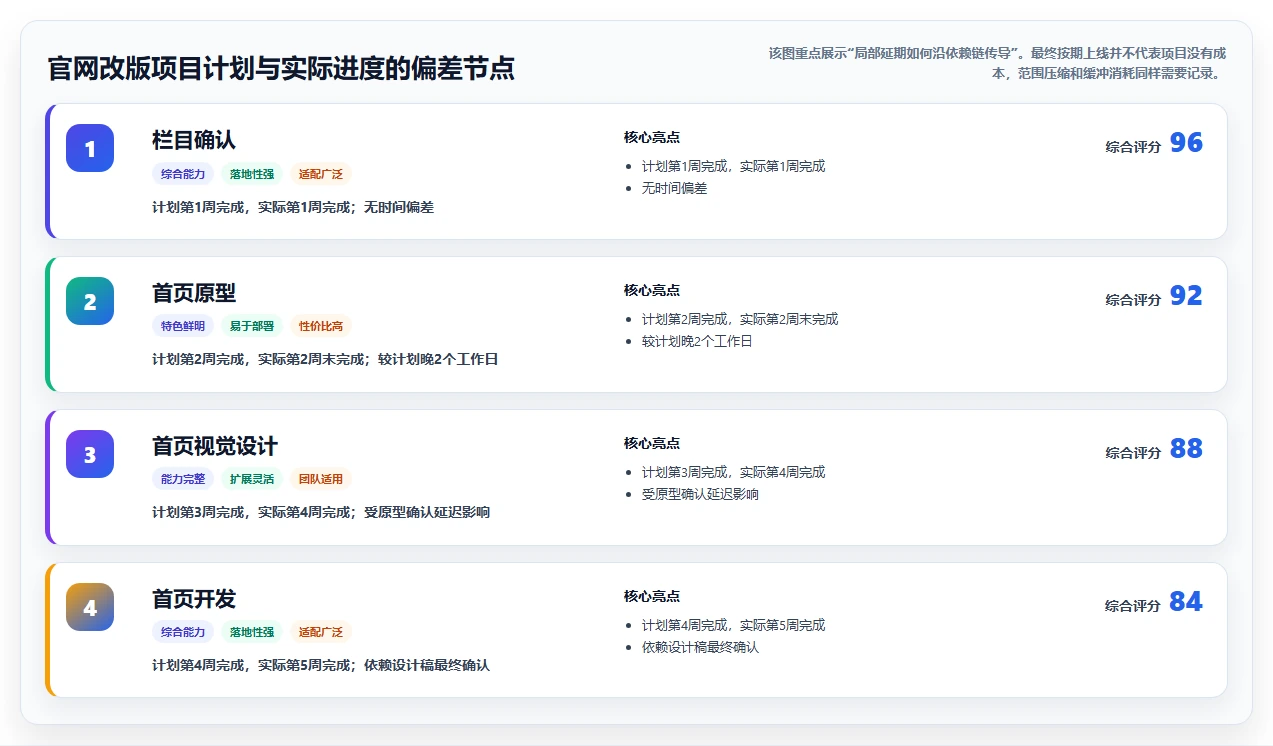
Task: Click the note starting 该图重点展示
Action: tap(997, 63)
